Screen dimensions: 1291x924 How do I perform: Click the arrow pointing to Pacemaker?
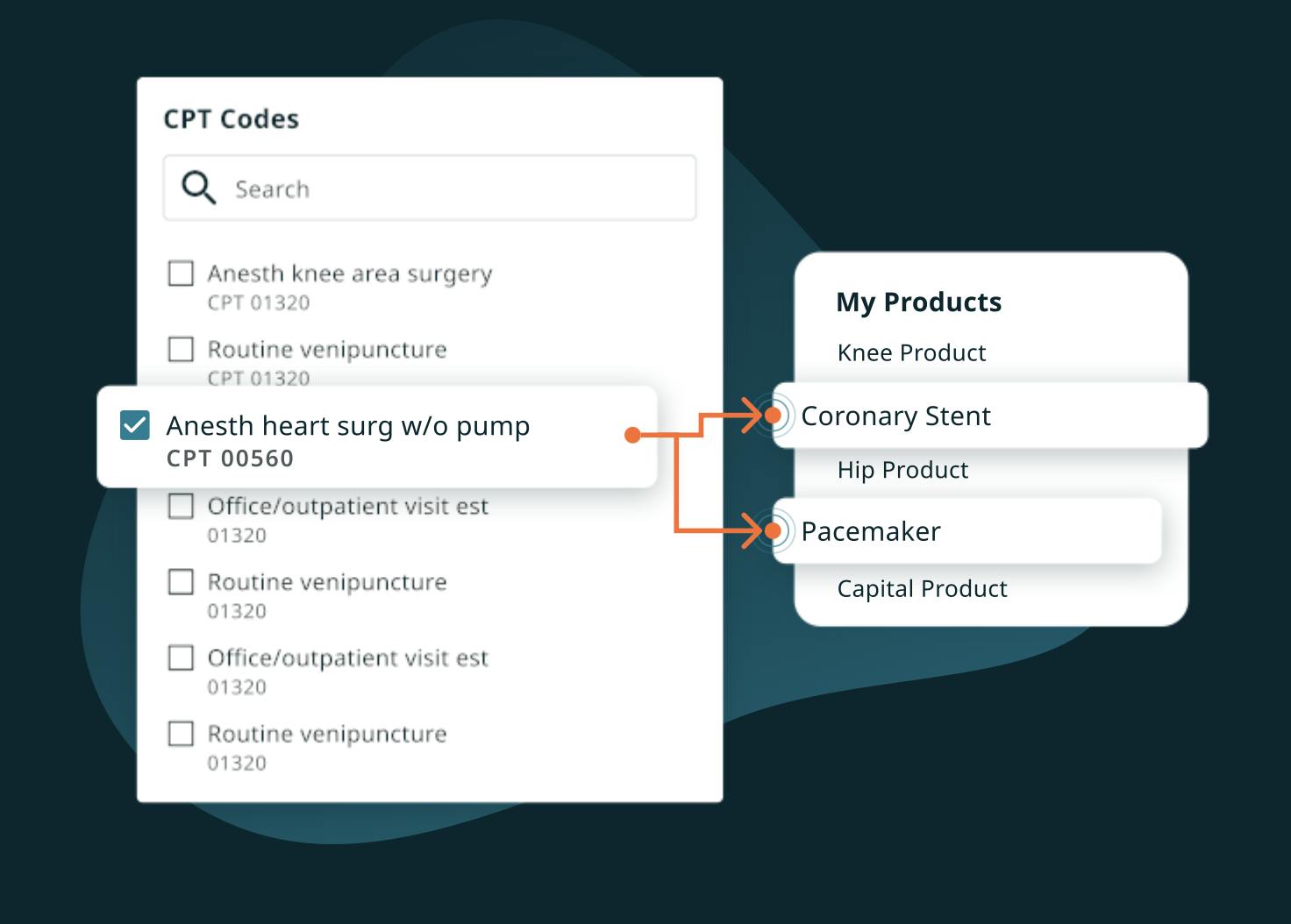[x=751, y=530]
